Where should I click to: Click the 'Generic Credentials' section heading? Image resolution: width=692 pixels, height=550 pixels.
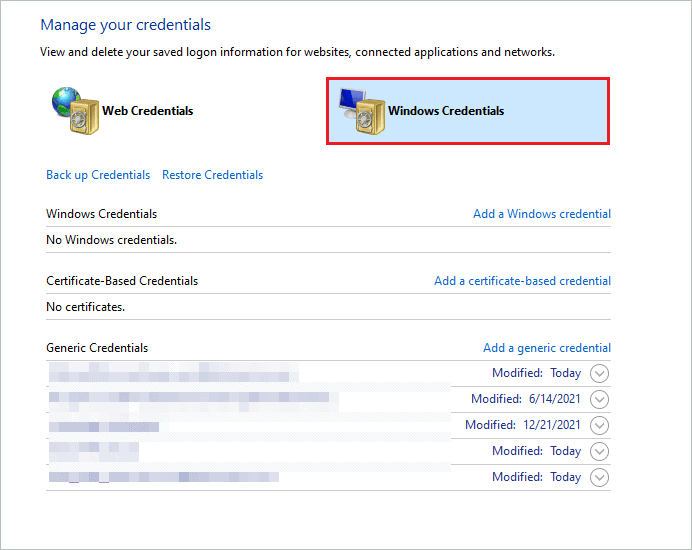[97, 348]
